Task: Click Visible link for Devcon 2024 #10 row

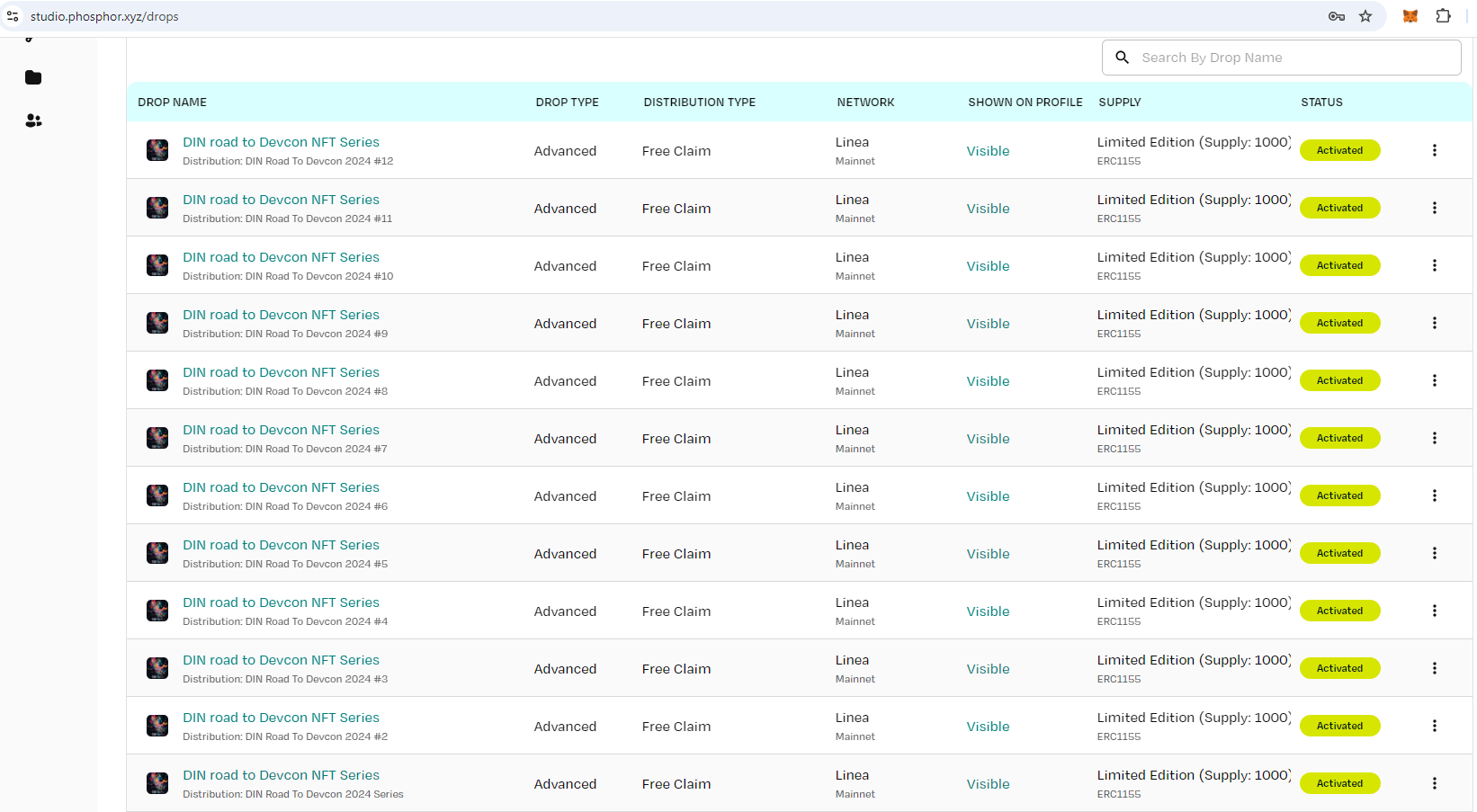Action: tap(988, 266)
